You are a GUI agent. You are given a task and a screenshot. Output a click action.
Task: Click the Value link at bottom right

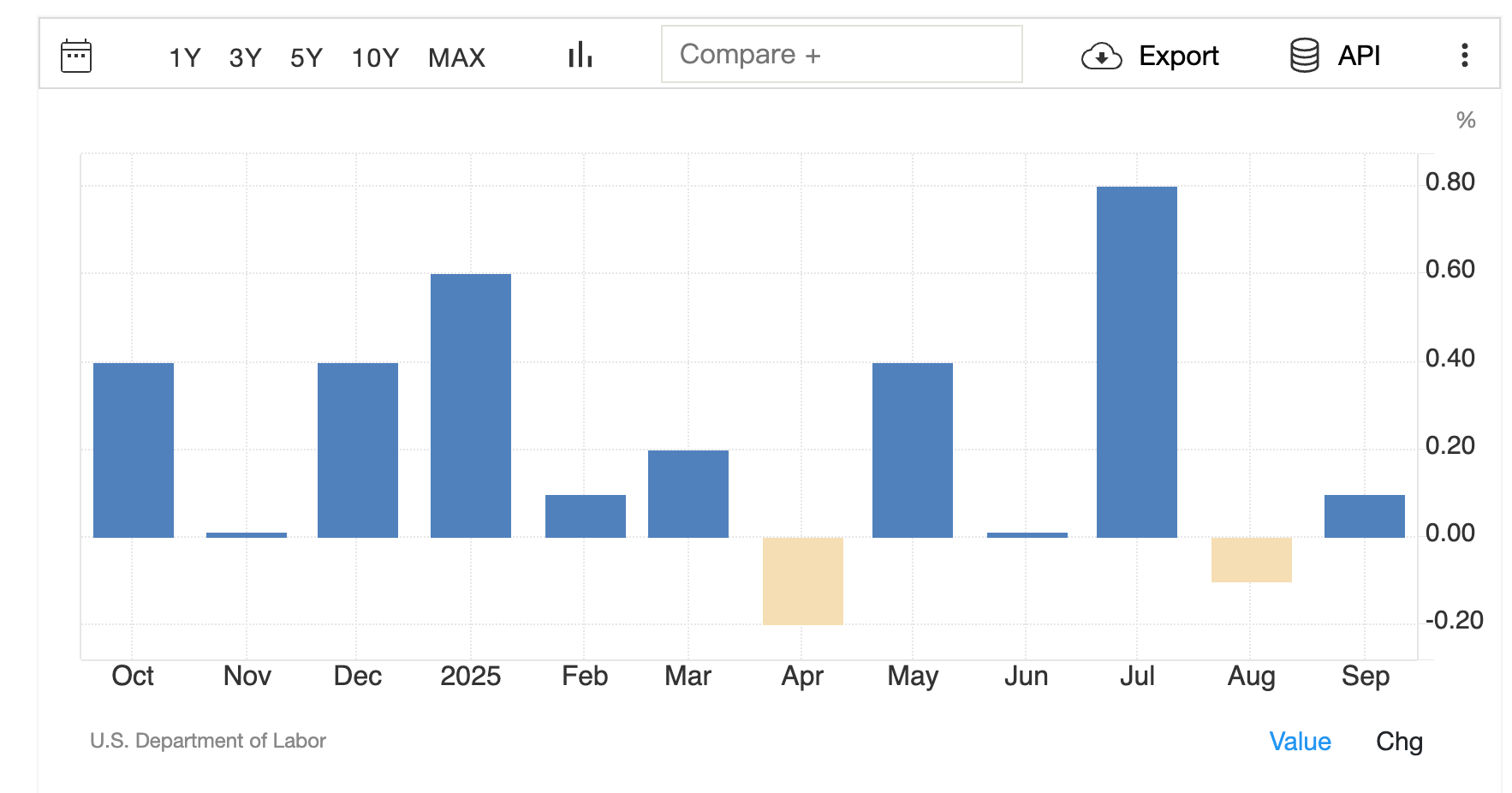(1300, 742)
